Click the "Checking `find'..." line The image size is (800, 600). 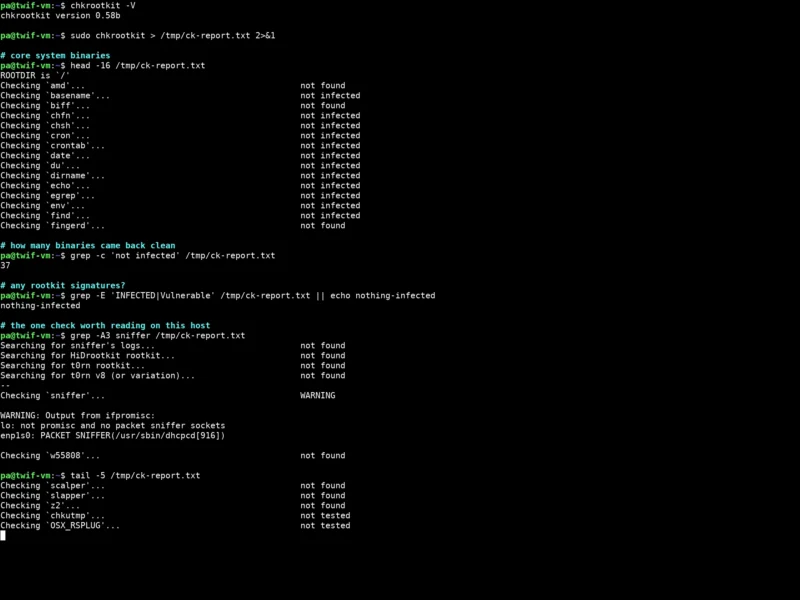point(45,216)
